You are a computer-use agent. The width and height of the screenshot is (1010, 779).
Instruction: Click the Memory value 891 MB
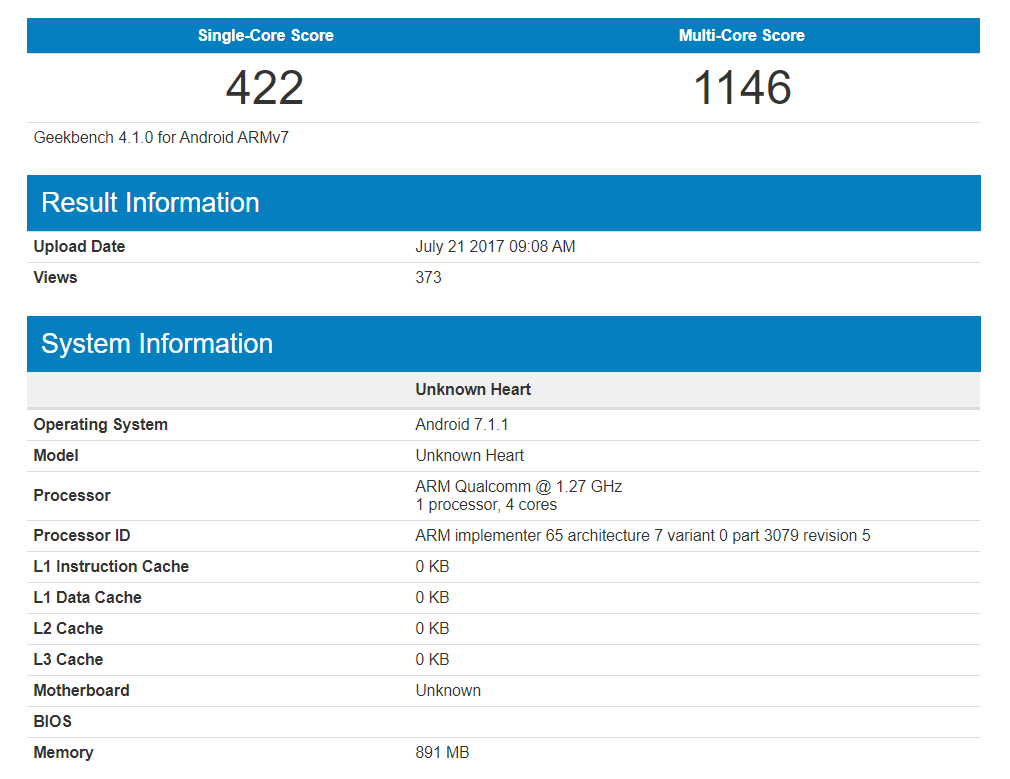pyautogui.click(x=442, y=752)
